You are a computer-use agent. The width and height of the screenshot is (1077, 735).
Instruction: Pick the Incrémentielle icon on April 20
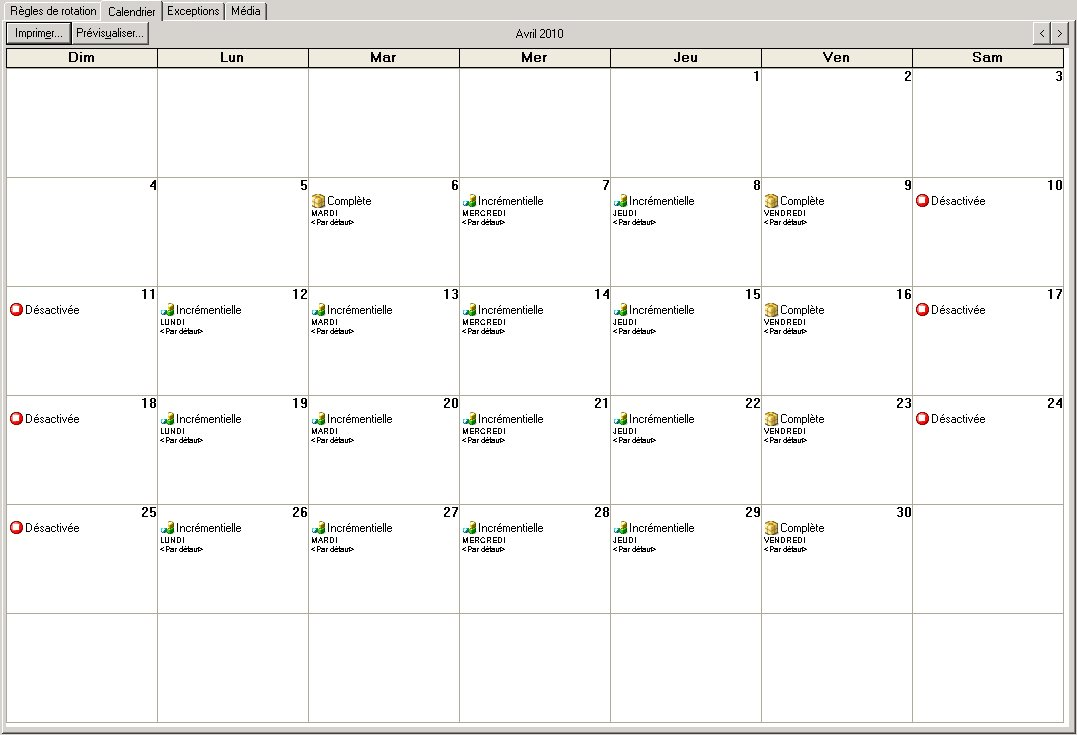coord(318,418)
